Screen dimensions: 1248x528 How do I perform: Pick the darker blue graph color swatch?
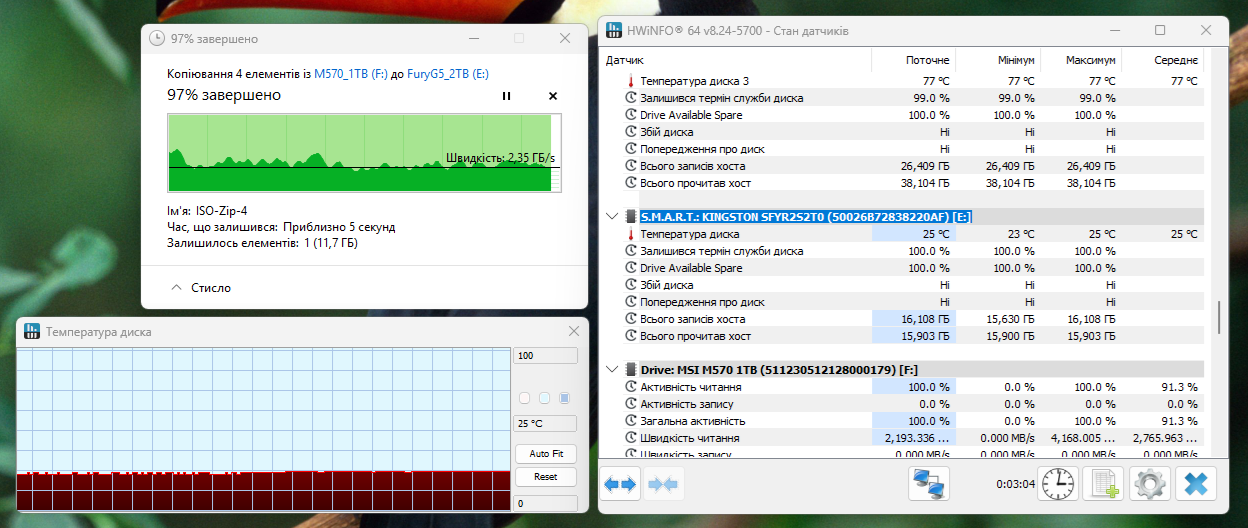click(x=564, y=398)
